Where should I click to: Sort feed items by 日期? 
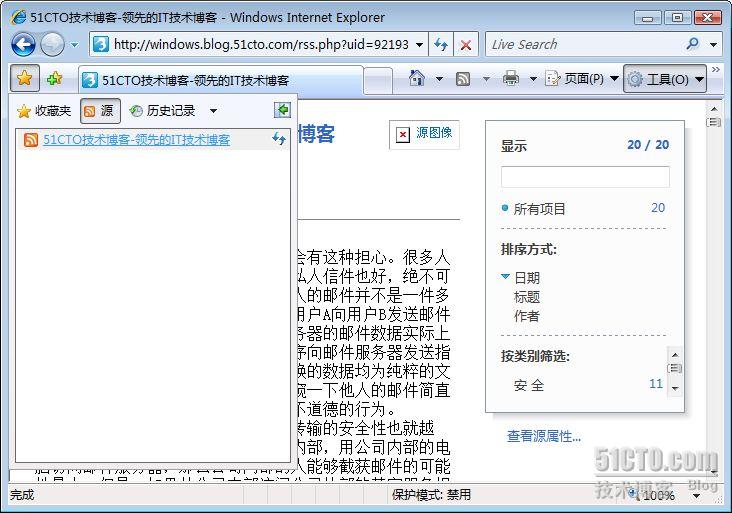coord(527,278)
